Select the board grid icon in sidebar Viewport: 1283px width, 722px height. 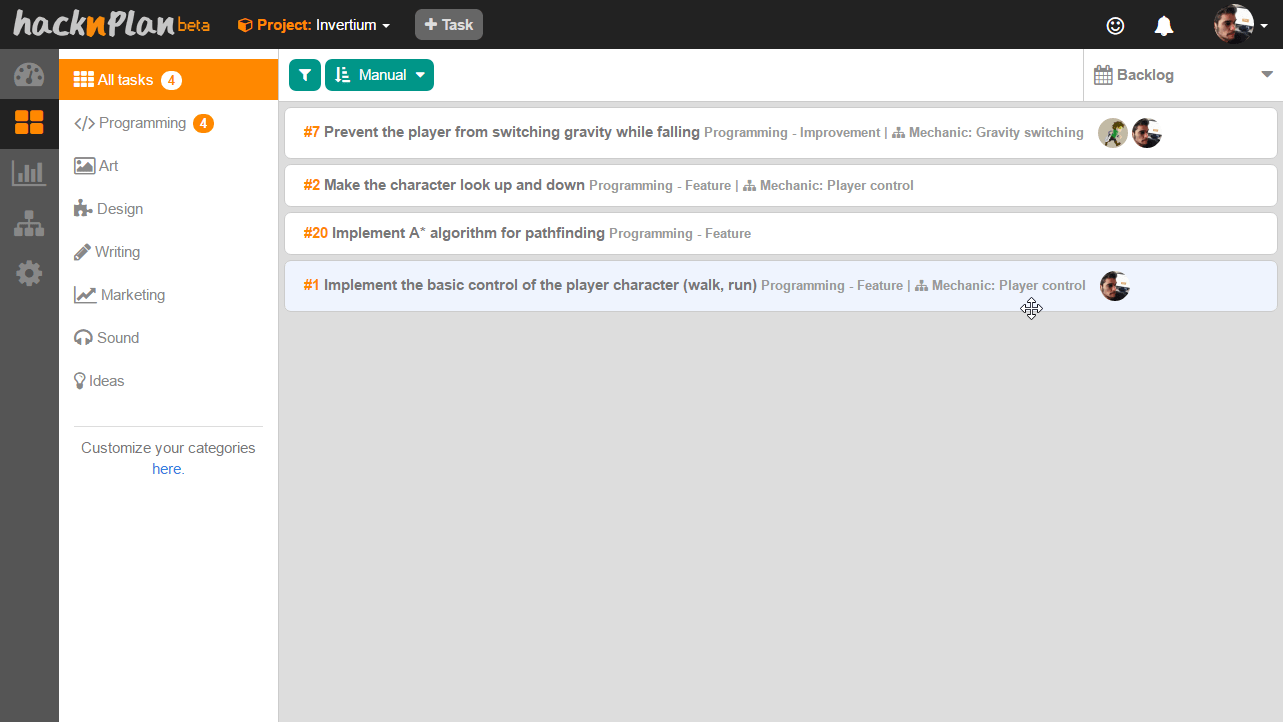(x=29, y=123)
